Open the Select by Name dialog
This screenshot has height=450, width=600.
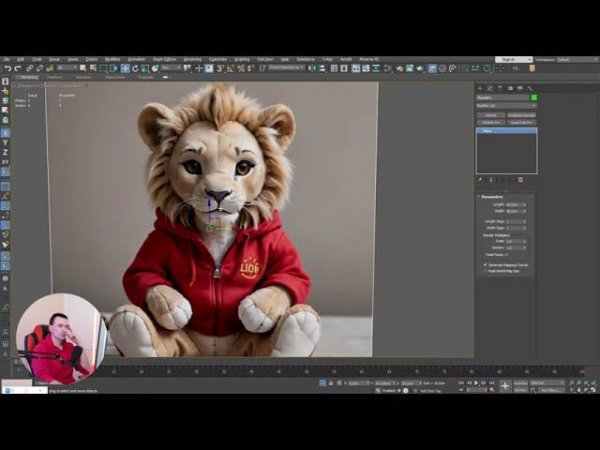93,68
